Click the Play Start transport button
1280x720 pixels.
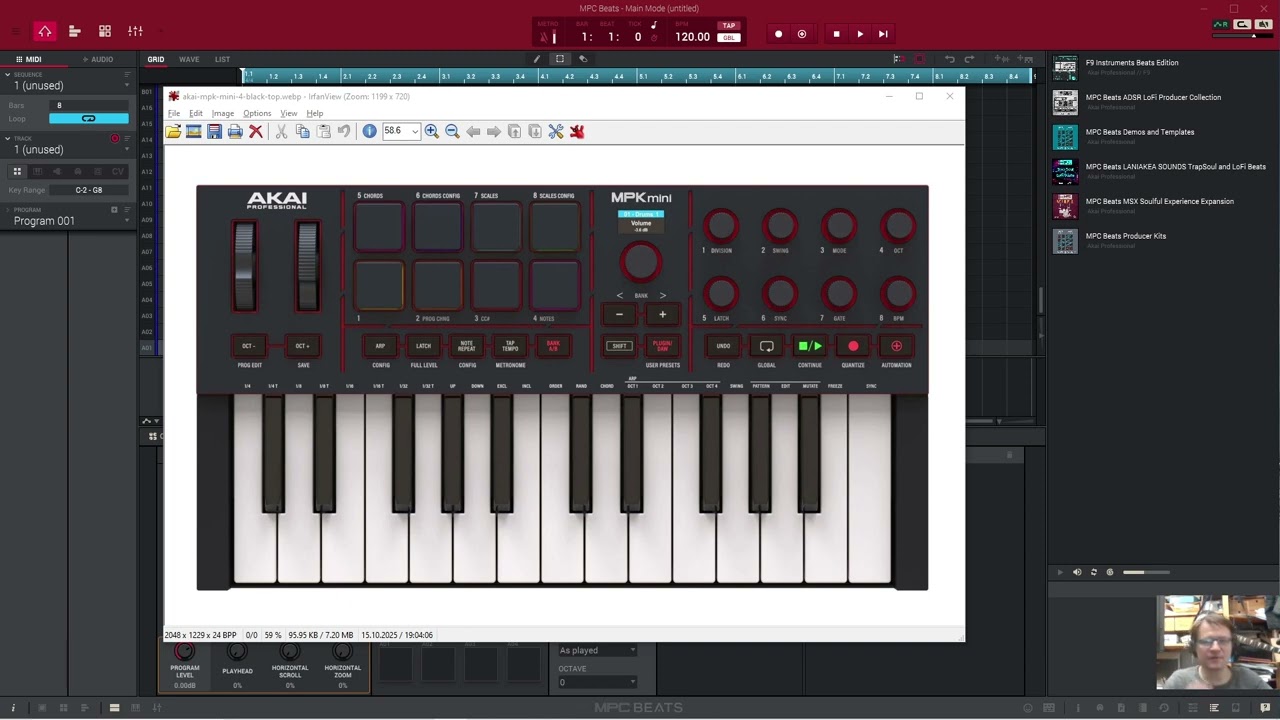(883, 34)
